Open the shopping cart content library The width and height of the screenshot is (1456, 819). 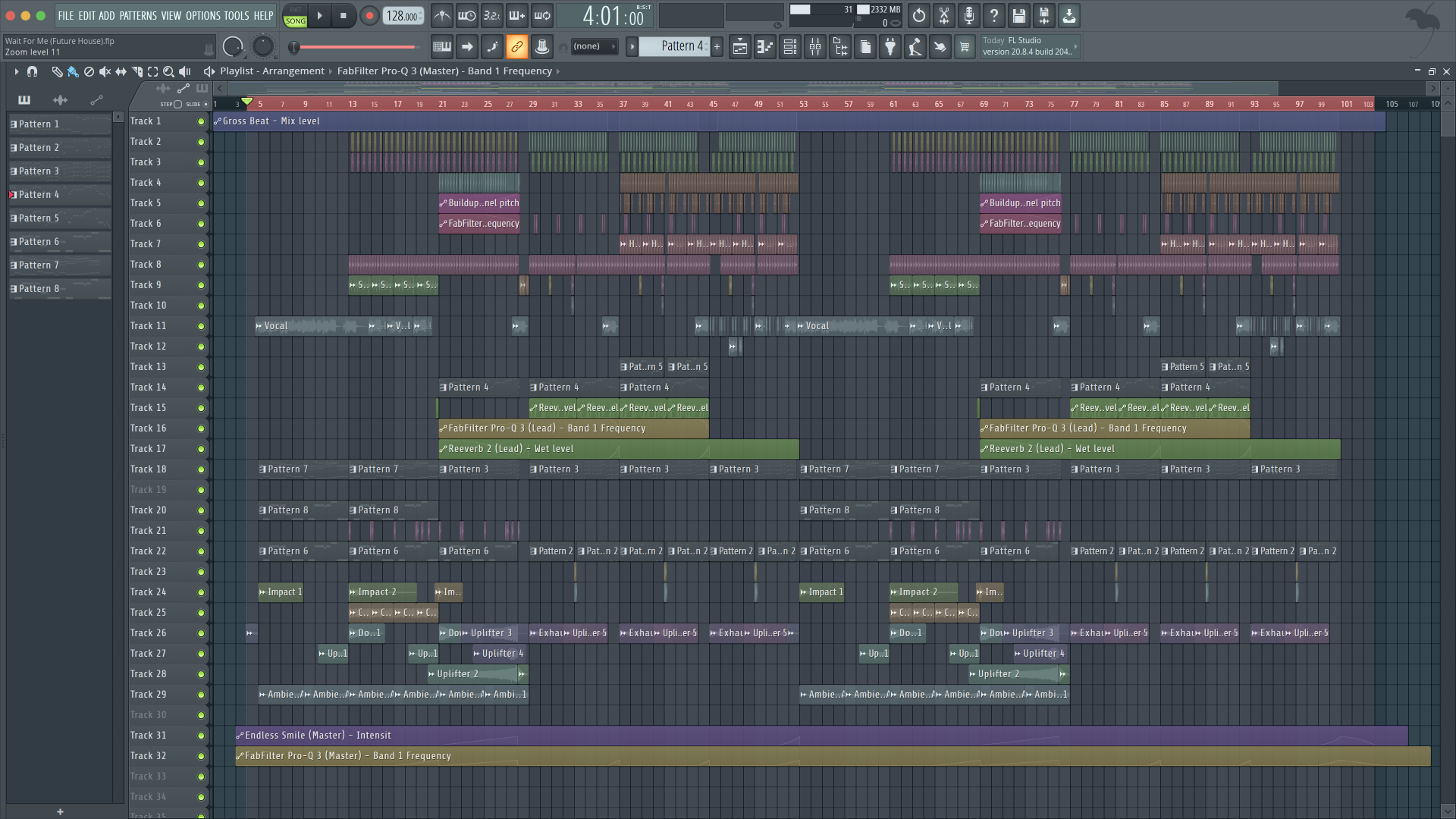(x=965, y=47)
